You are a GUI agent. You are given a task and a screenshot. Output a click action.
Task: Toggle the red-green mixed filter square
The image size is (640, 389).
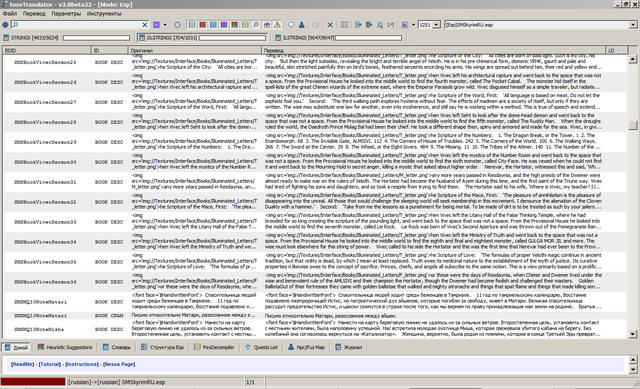pos(235,25)
